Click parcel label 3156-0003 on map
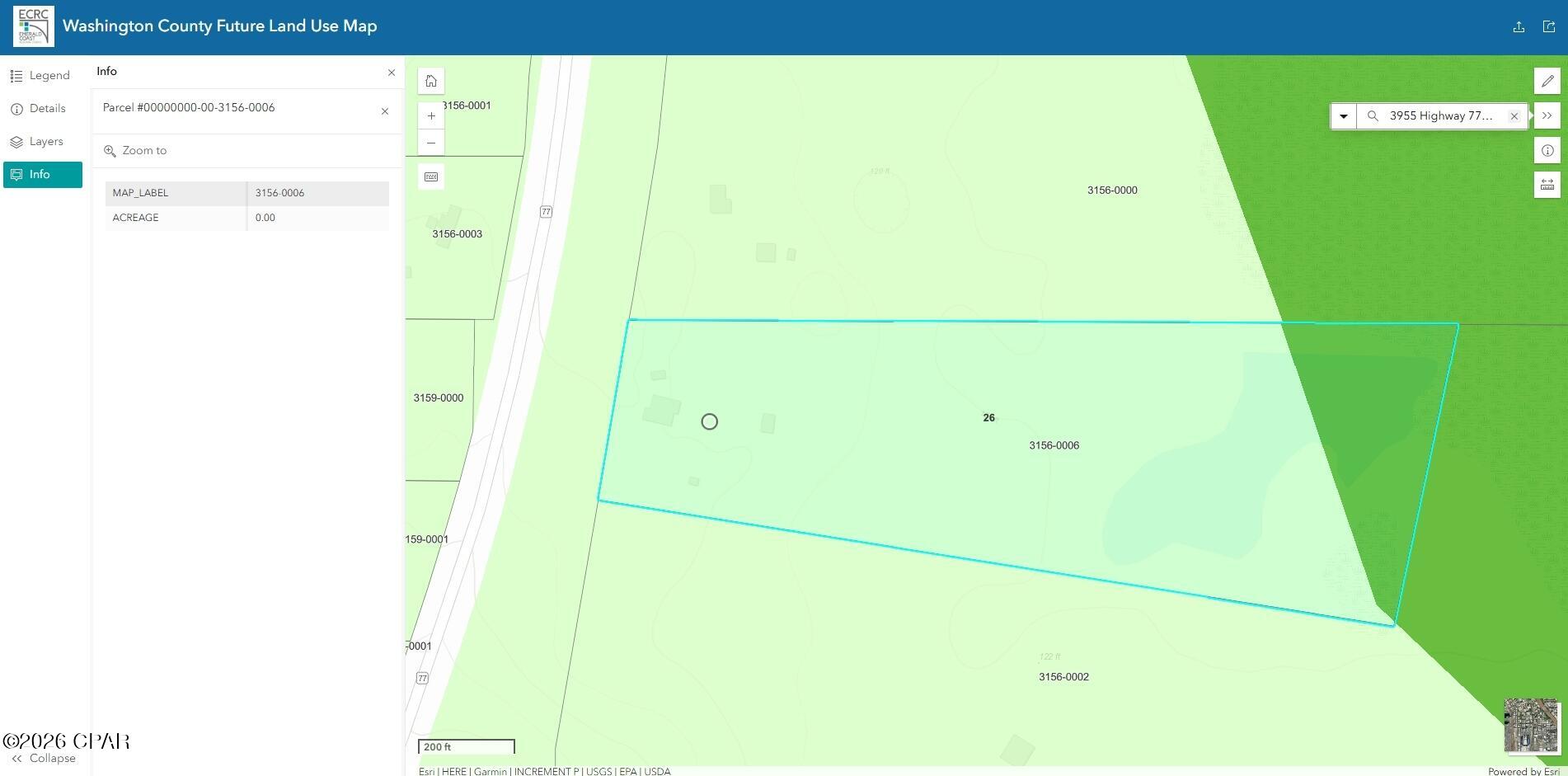The image size is (1568, 776). pyautogui.click(x=457, y=234)
